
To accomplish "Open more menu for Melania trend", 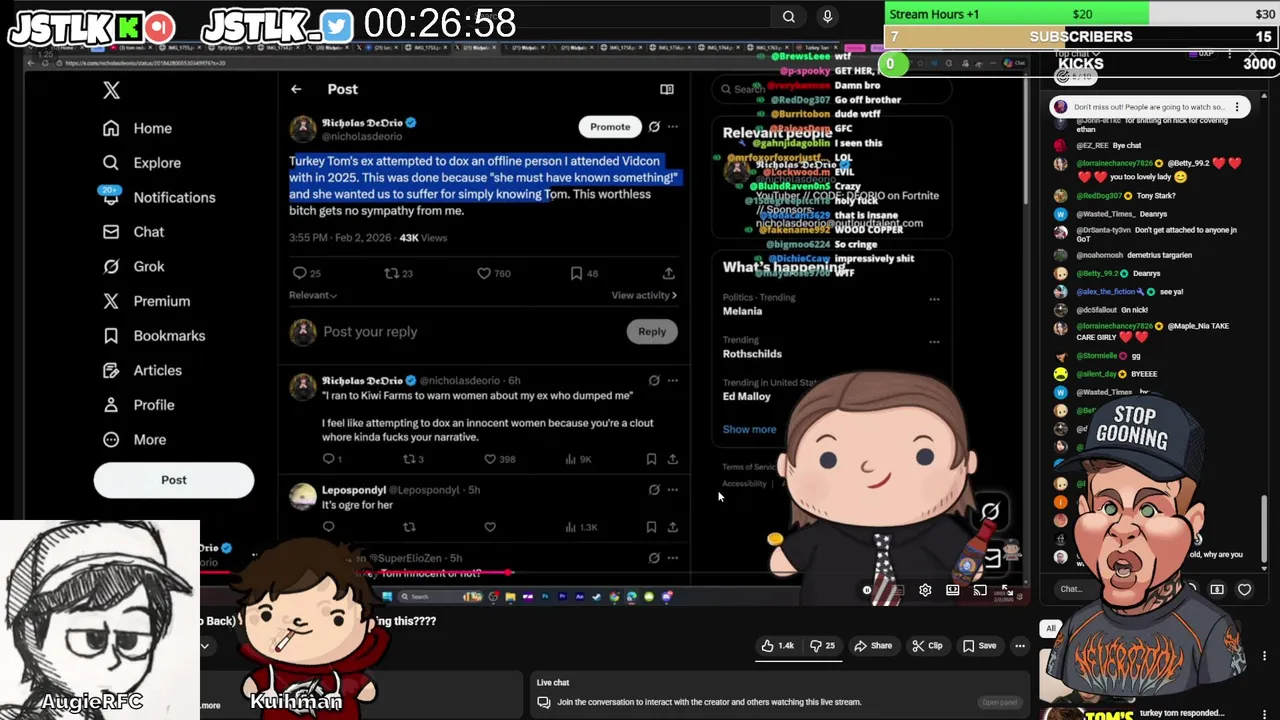I will [x=934, y=299].
